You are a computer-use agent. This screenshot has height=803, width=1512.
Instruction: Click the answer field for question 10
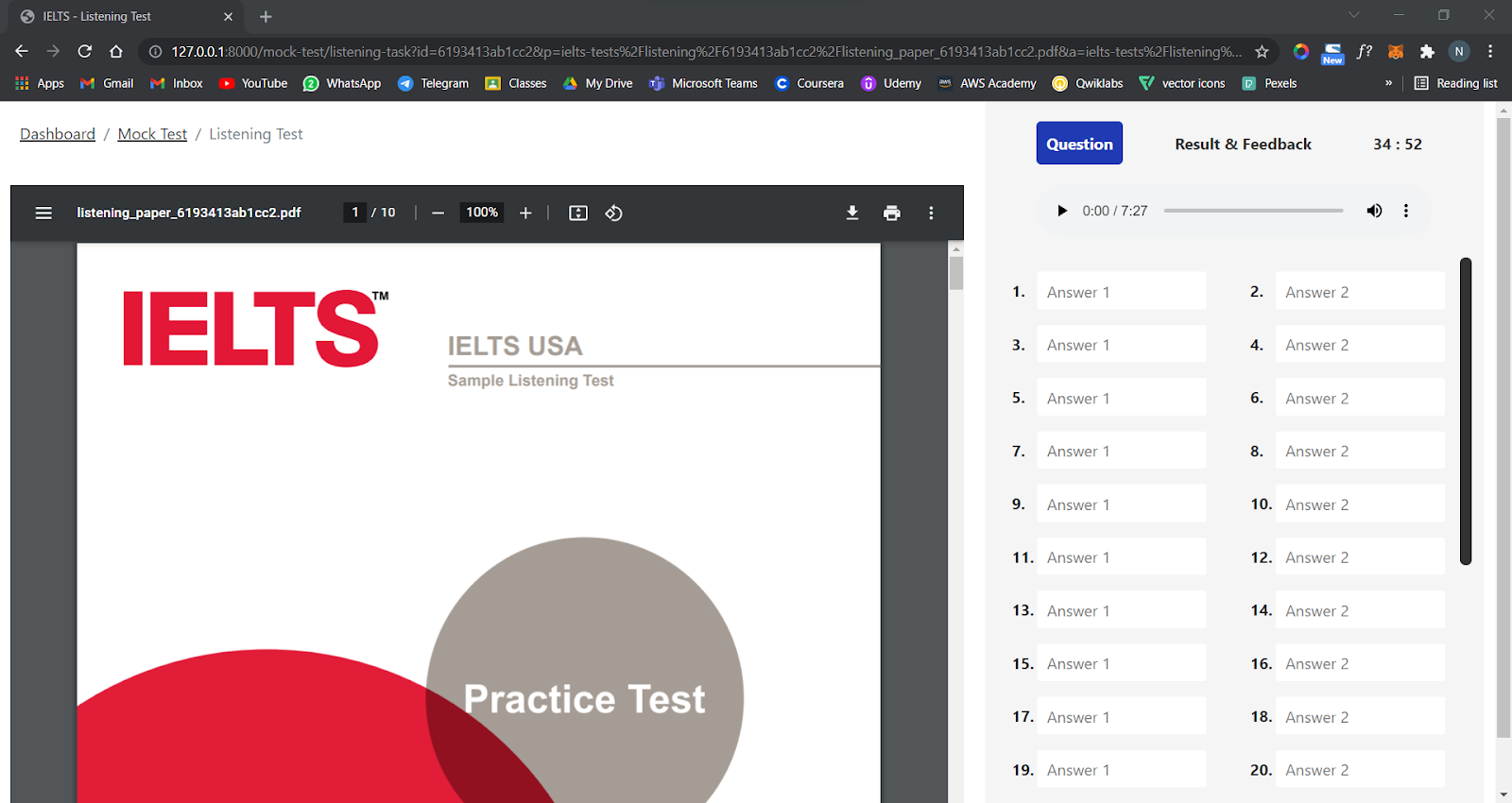pyautogui.click(x=1360, y=504)
